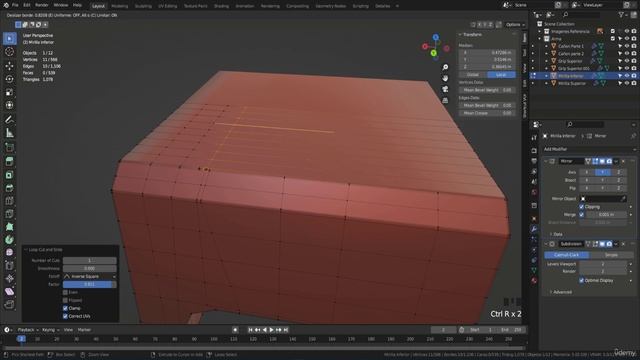
Task: Toggle Mirror Axis Y button
Action: tap(602, 172)
